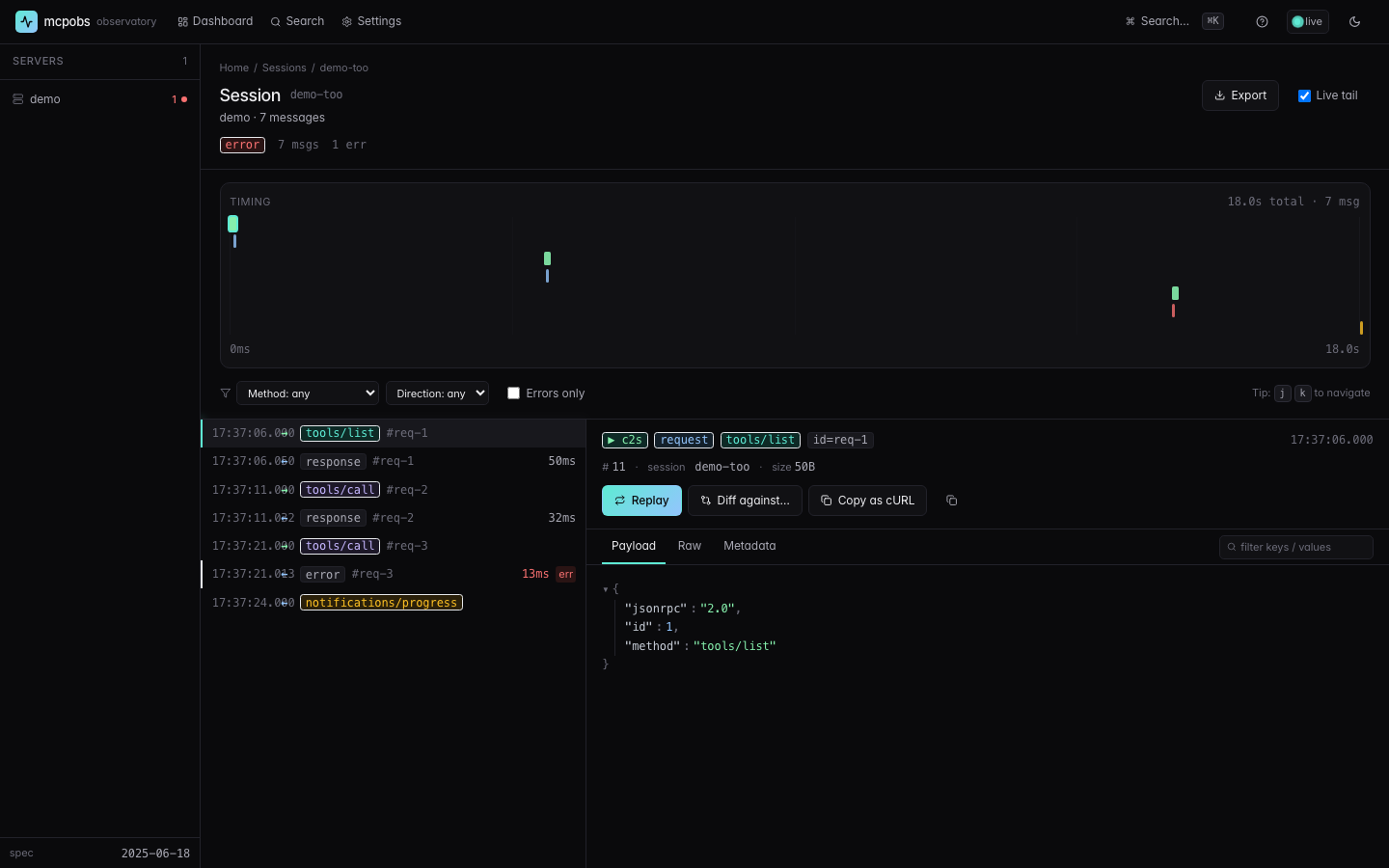Viewport: 1389px width, 868px height.
Task: Click the Copy as cURL button
Action: 867,501
